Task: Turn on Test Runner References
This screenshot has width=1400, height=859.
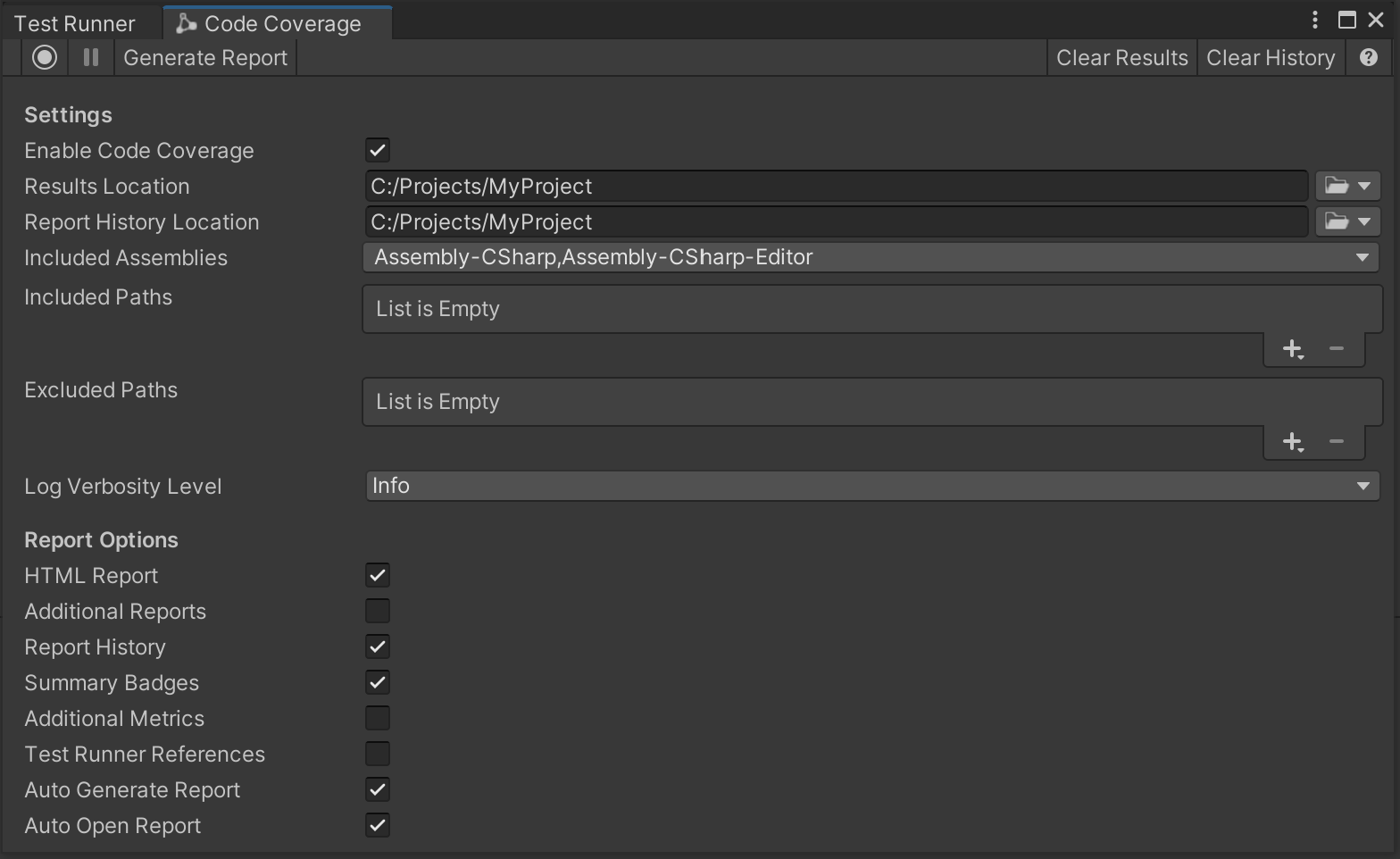Action: (378, 754)
